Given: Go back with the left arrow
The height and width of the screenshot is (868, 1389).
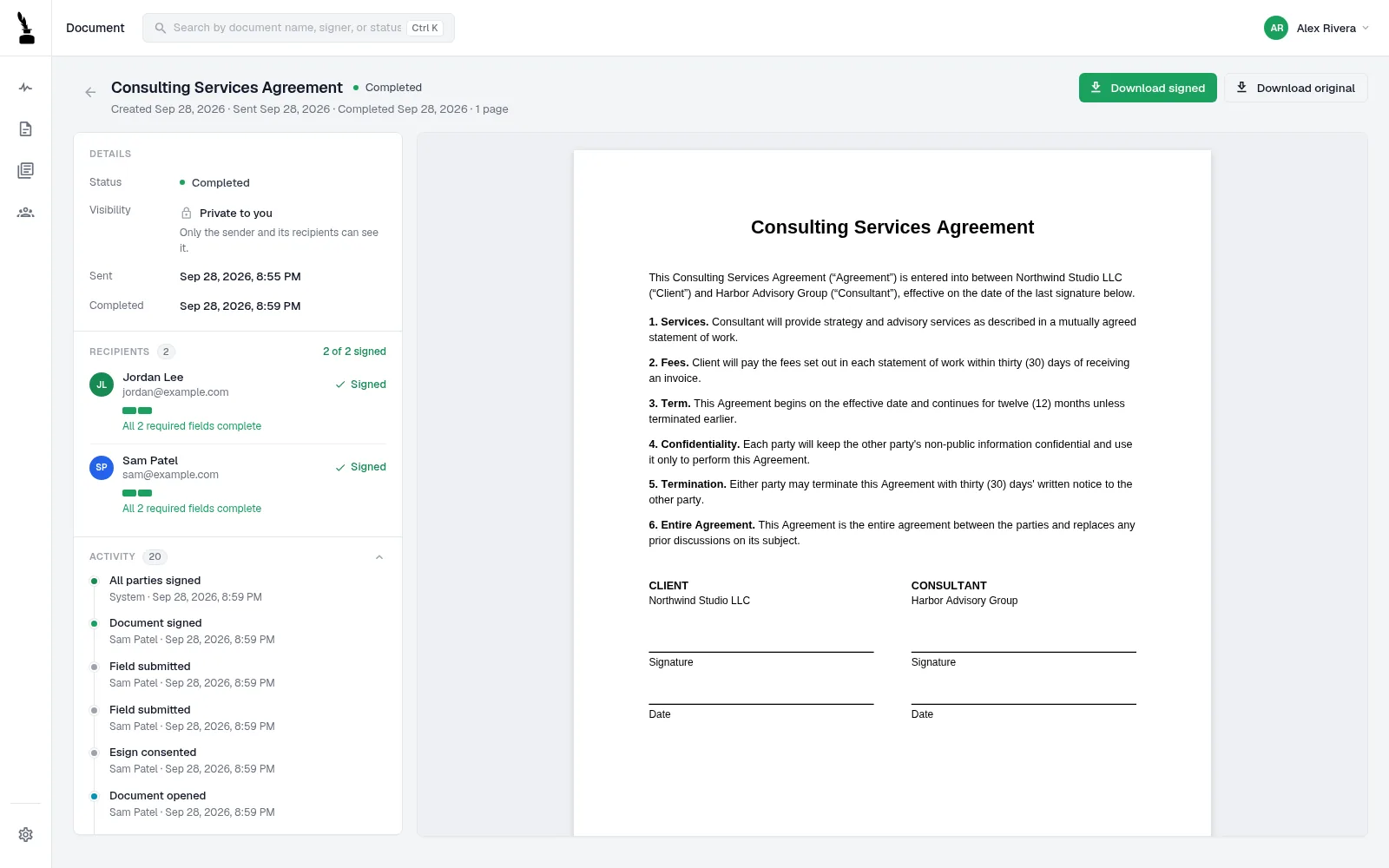Looking at the screenshot, I should 90,92.
